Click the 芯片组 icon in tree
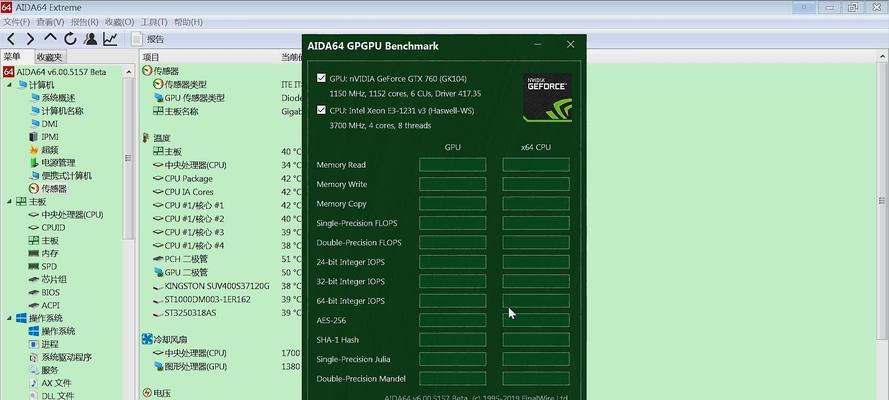The height and width of the screenshot is (400, 889). point(34,279)
